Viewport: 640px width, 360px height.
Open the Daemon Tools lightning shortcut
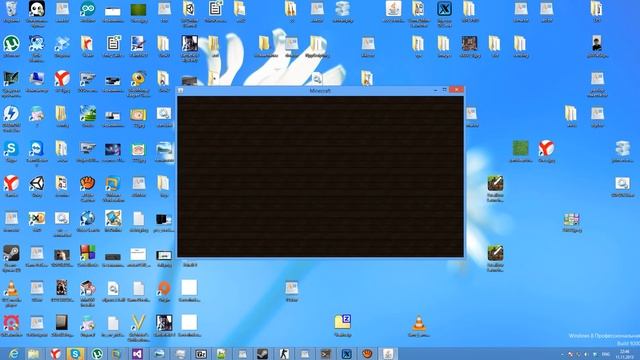point(11,113)
